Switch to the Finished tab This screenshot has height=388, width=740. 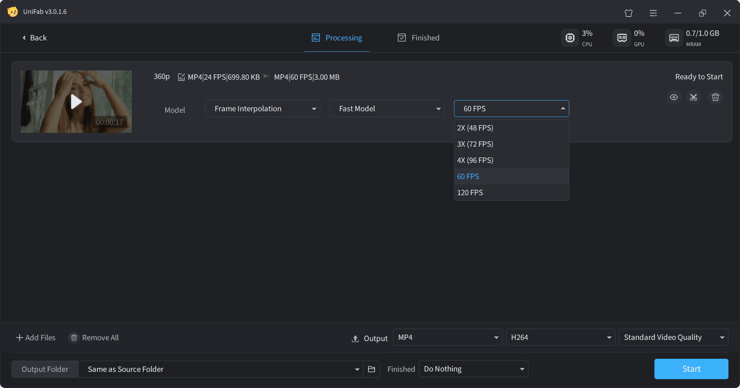pyautogui.click(x=418, y=38)
